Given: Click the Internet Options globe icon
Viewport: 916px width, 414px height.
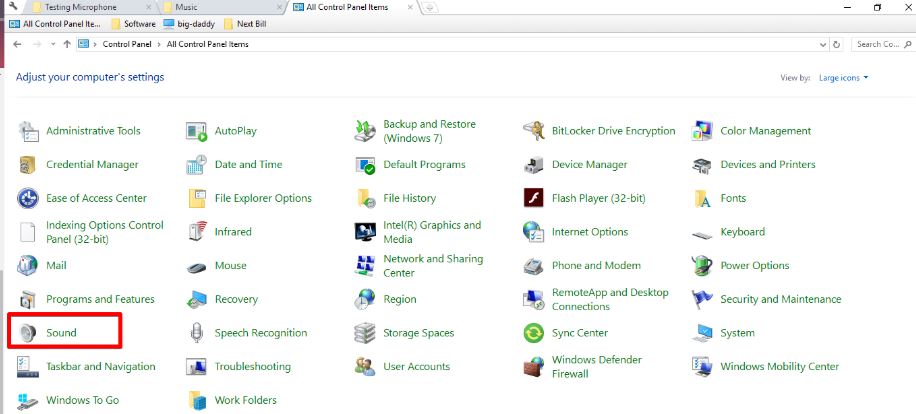Looking at the screenshot, I should coord(534,232).
